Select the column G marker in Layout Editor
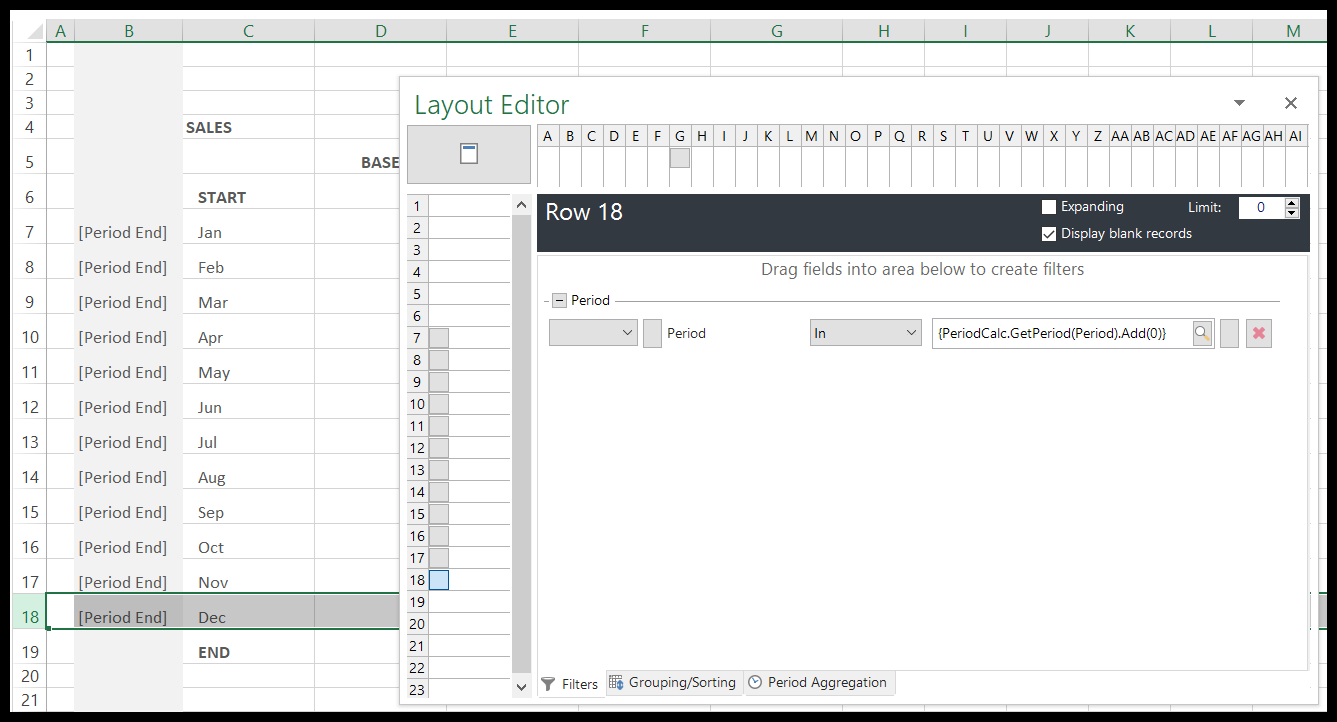 point(680,158)
